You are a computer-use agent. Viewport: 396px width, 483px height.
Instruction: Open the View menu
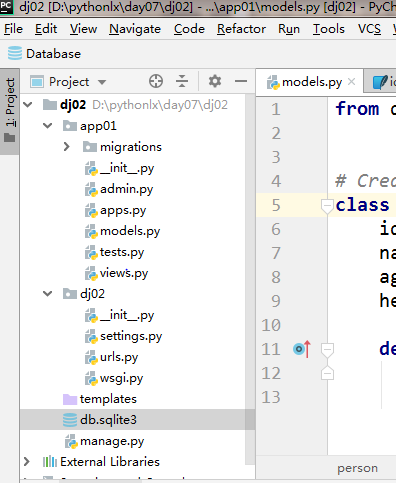pyautogui.click(x=83, y=29)
